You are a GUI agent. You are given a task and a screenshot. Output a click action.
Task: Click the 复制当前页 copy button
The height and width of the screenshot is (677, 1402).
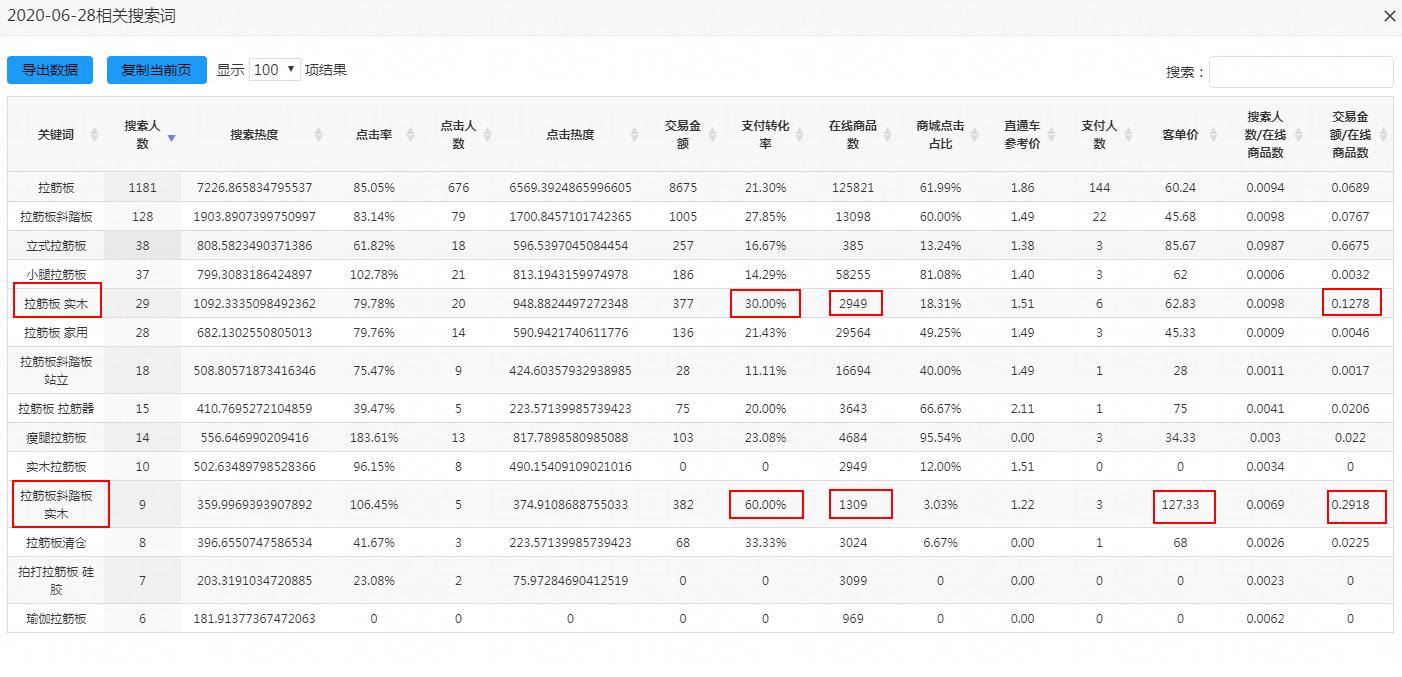[158, 70]
